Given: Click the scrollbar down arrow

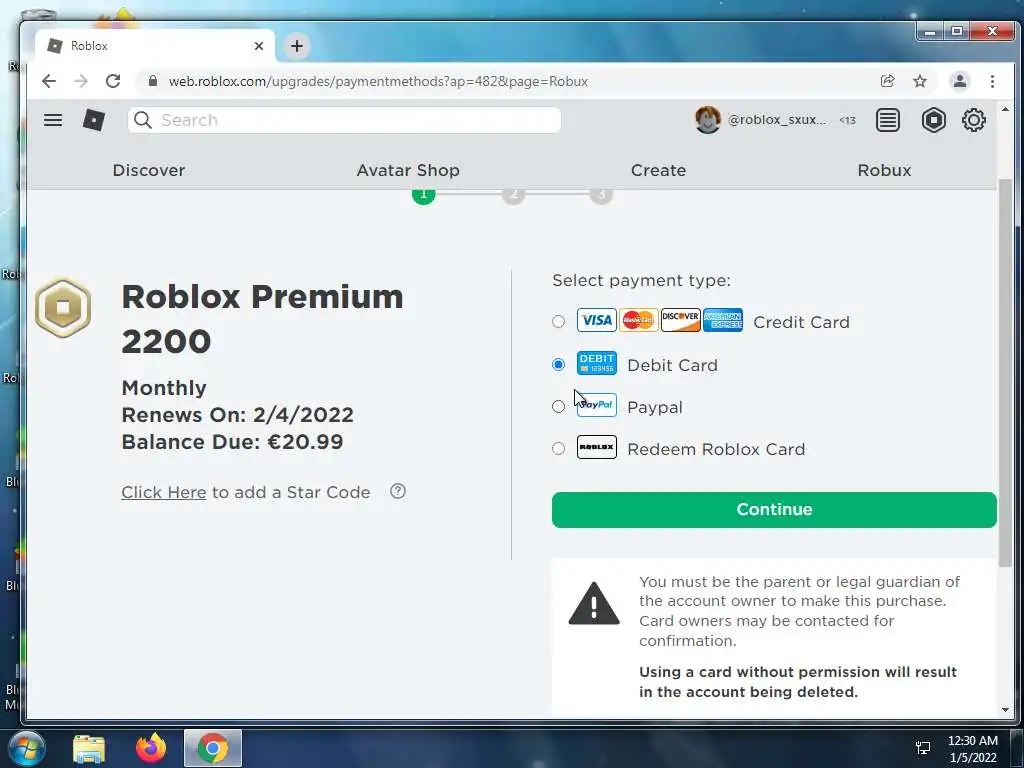Looking at the screenshot, I should pos(1006,709).
